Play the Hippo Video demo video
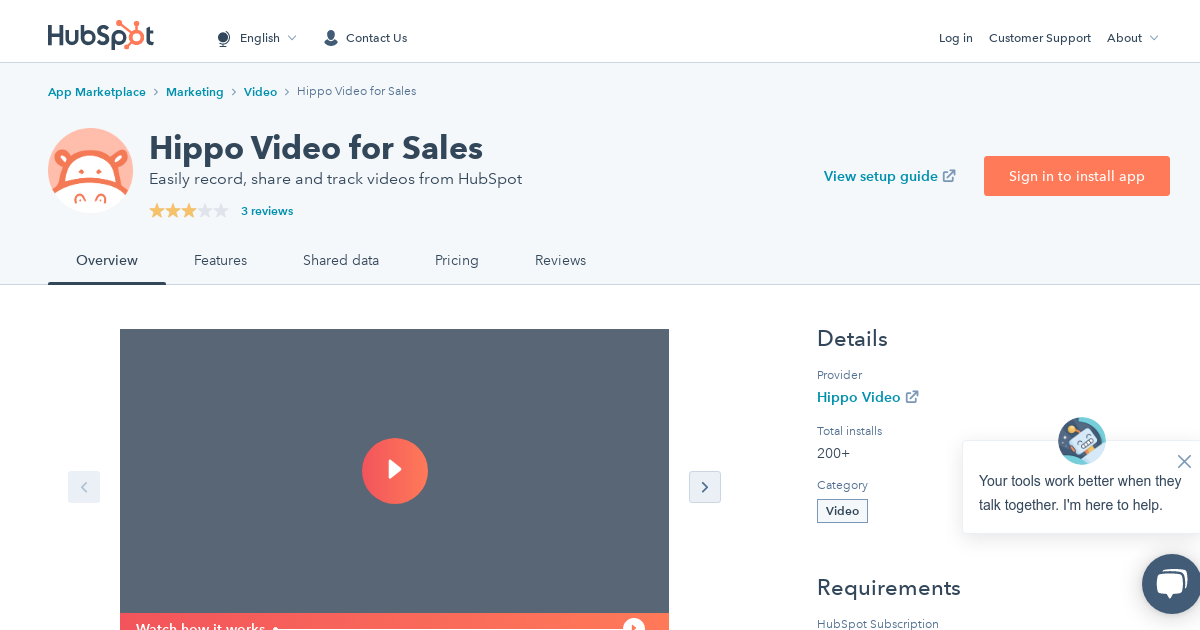Viewport: 1200px width, 630px height. click(394, 471)
